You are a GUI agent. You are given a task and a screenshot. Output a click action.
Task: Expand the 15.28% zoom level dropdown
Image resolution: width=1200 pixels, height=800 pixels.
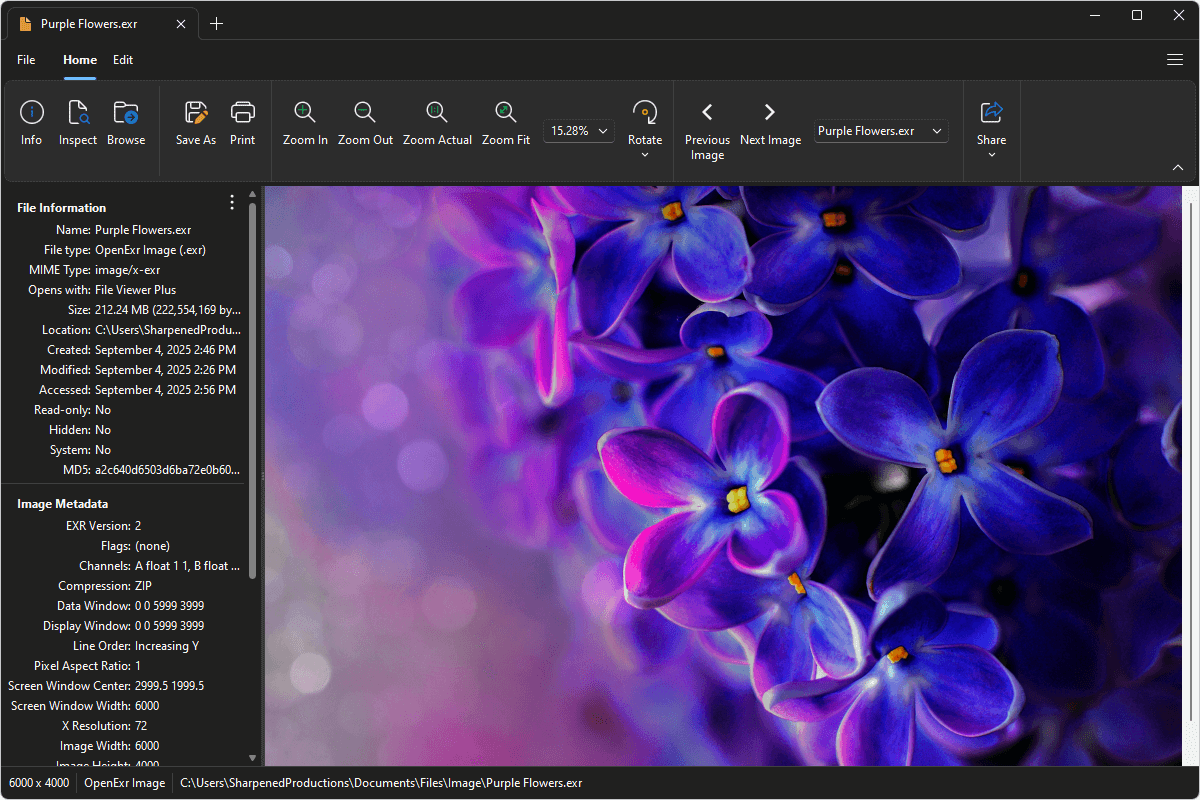pyautogui.click(x=579, y=131)
